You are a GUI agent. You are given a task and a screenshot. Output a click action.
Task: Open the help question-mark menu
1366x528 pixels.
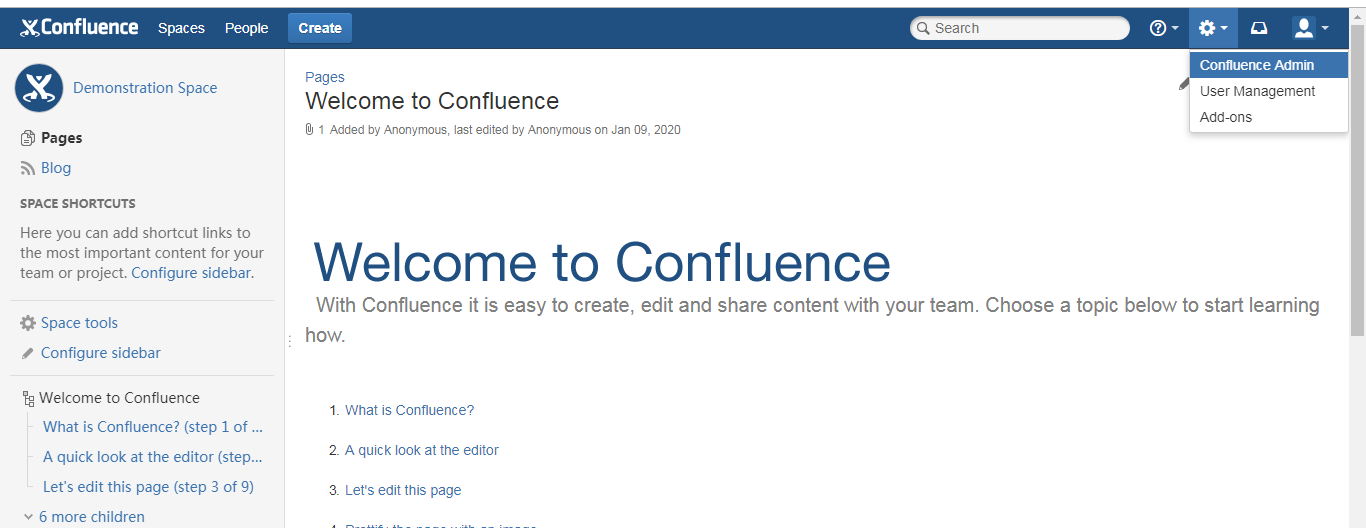[1164, 28]
